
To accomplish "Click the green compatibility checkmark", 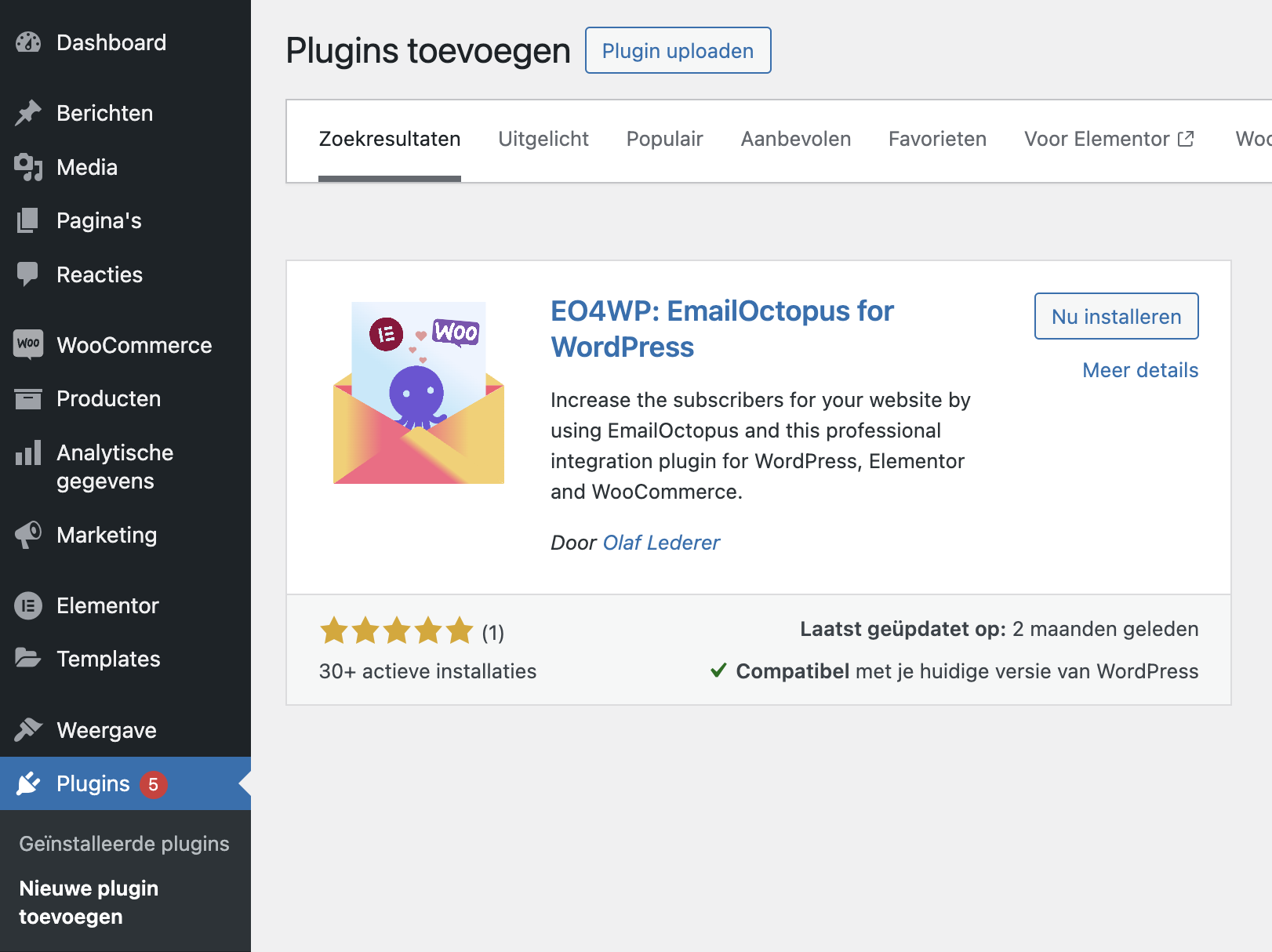I will [718, 670].
